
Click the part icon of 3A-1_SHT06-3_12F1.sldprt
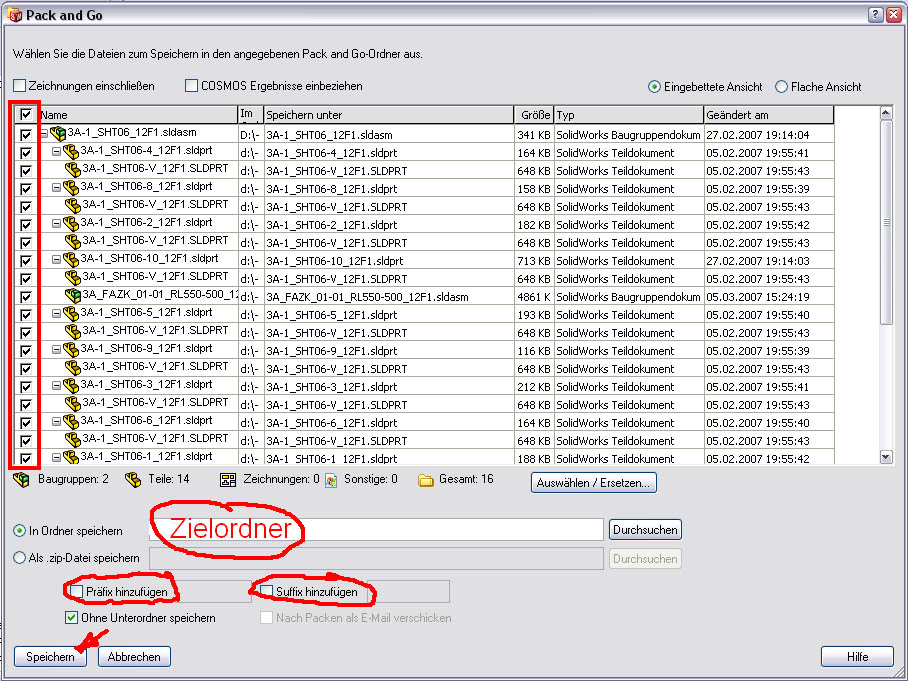tap(71, 385)
